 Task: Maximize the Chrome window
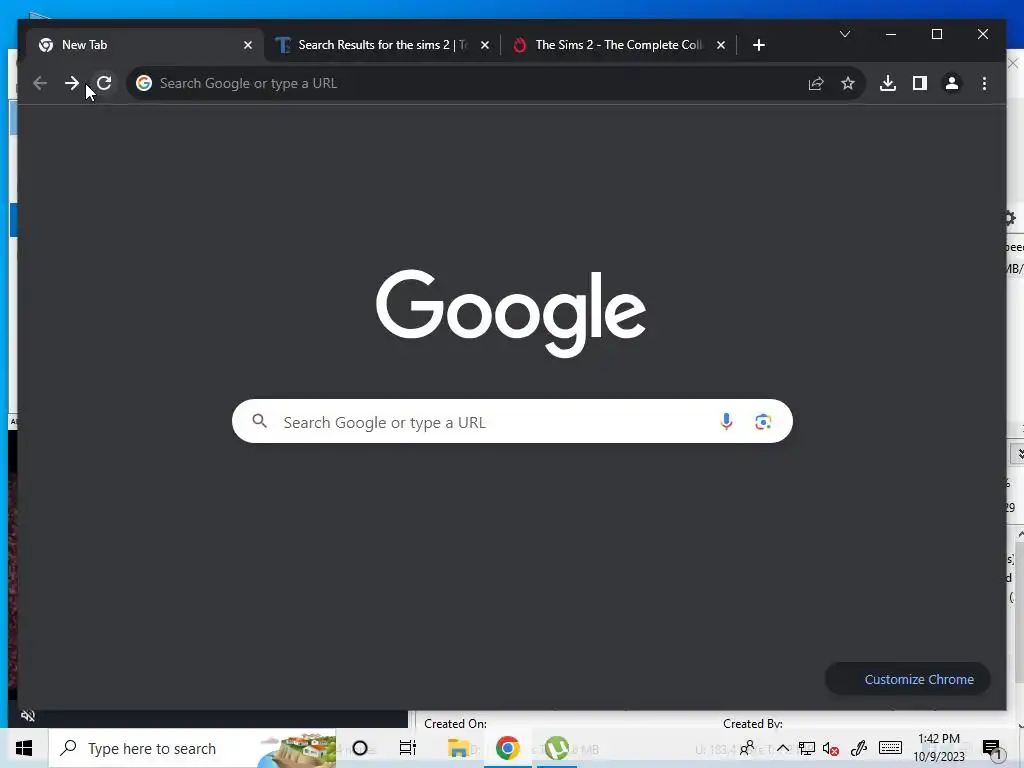click(936, 34)
